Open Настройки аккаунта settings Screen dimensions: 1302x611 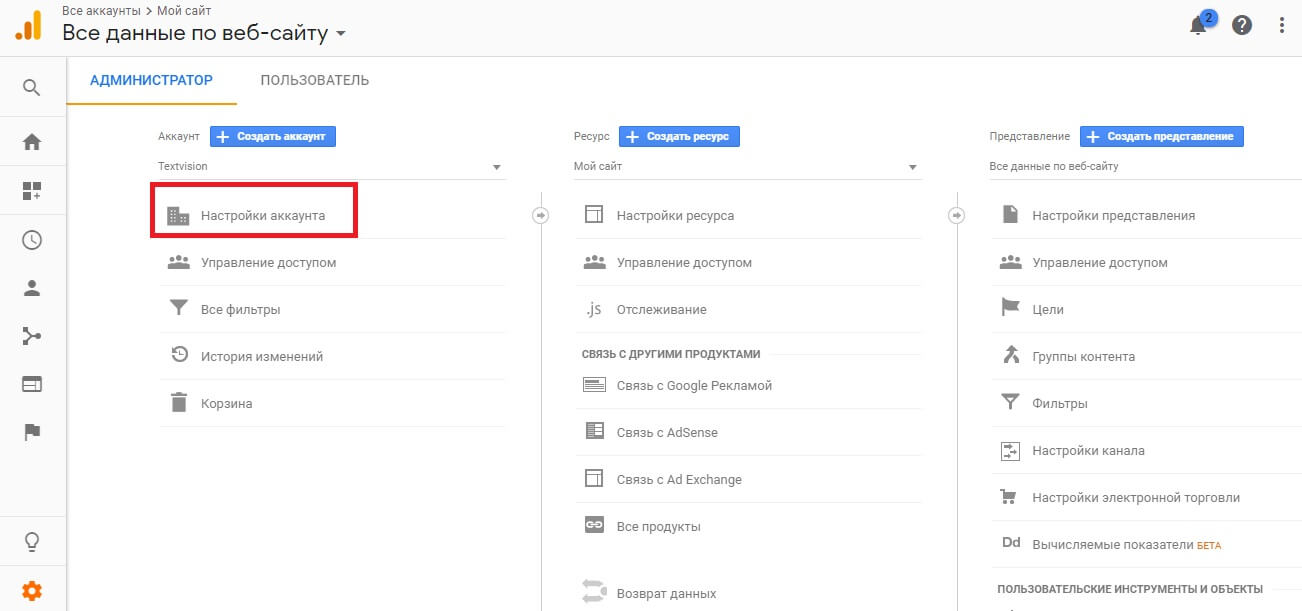tap(262, 215)
